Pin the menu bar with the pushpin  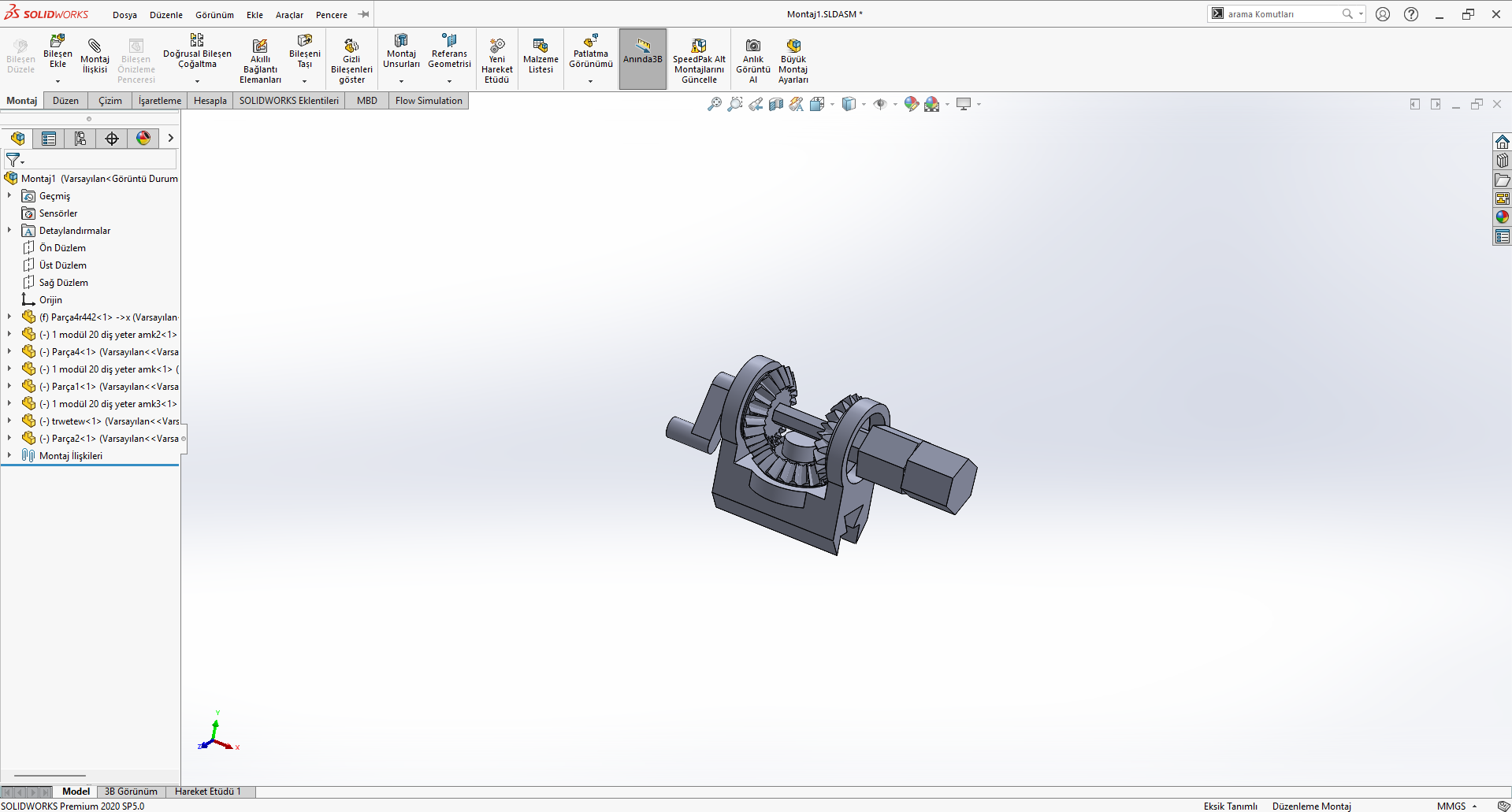(363, 14)
